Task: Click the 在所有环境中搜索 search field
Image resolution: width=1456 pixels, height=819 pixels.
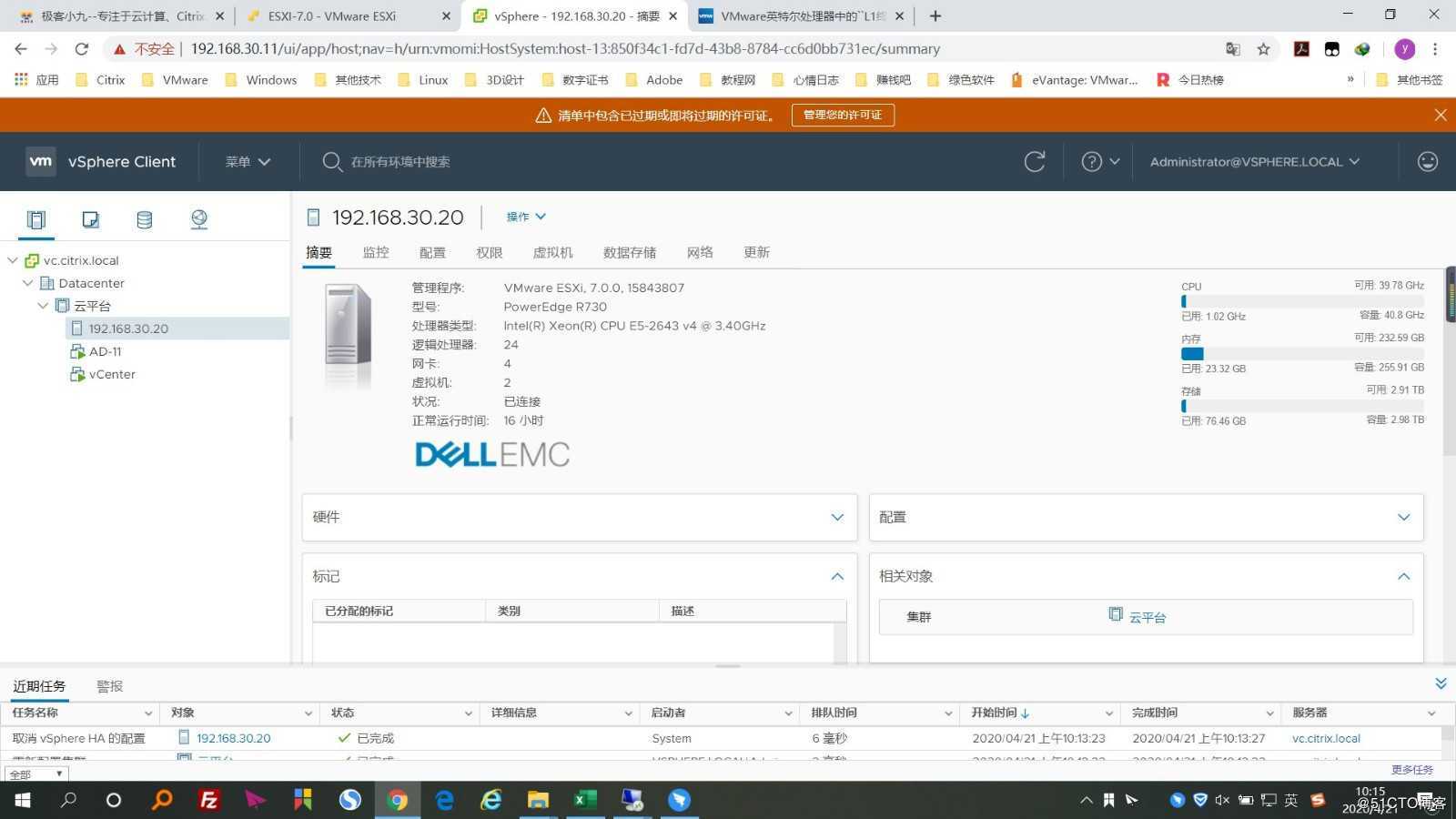Action: pos(400,162)
